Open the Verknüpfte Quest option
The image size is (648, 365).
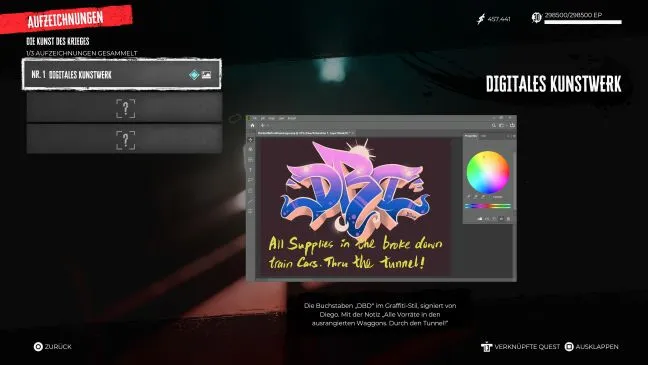(x=520, y=346)
